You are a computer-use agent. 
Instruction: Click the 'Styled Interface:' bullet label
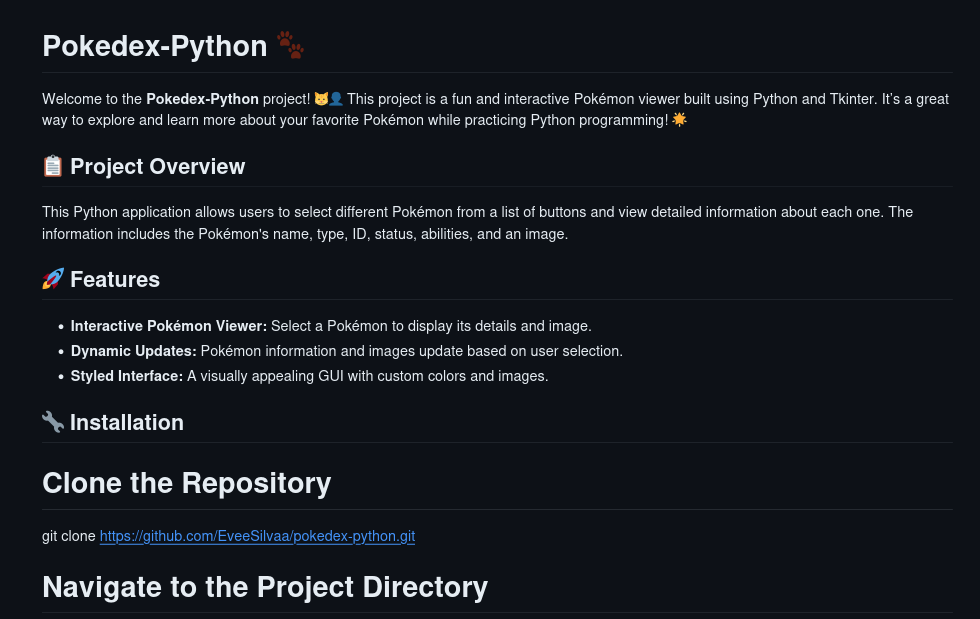pos(127,376)
